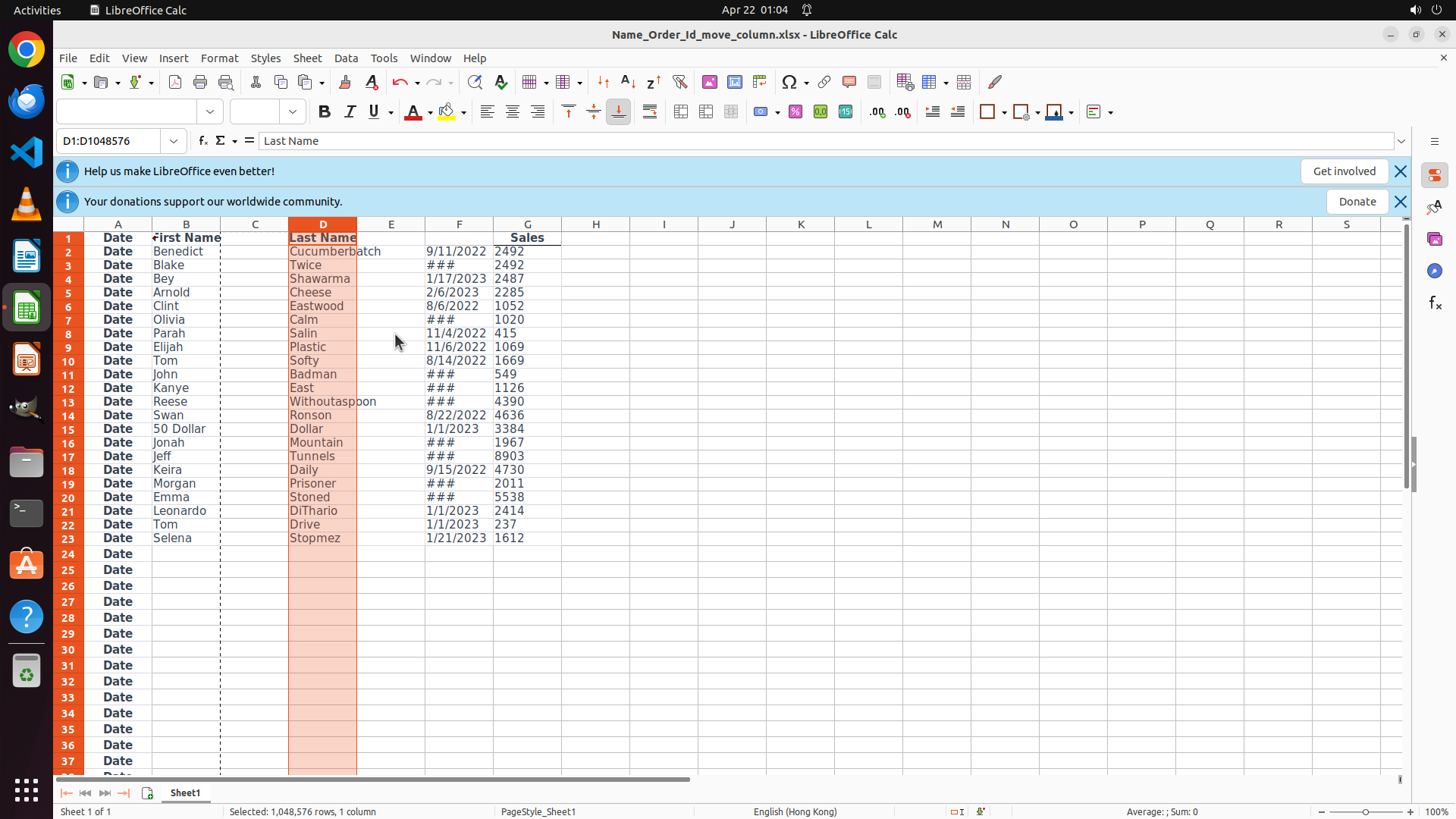
Task: Click Format as Percent icon
Action: (x=795, y=112)
